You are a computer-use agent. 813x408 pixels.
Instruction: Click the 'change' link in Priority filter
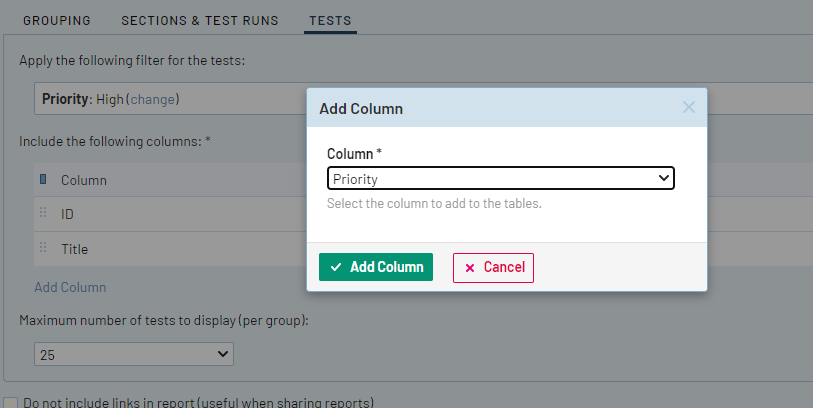153,99
